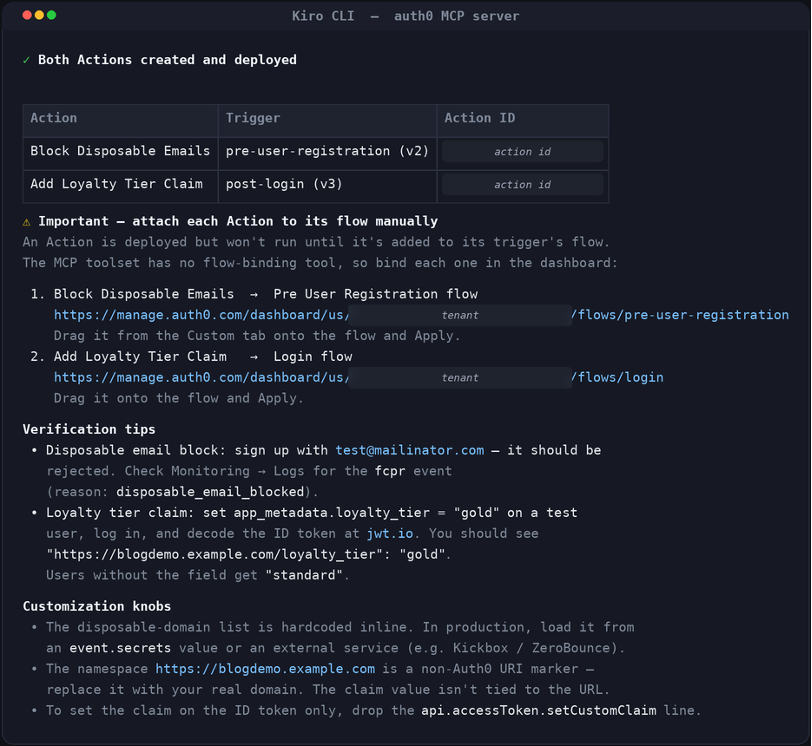This screenshot has width=812, height=746.
Task: Click 'Important — attach each Action to its flow manually'
Action: [238, 221]
